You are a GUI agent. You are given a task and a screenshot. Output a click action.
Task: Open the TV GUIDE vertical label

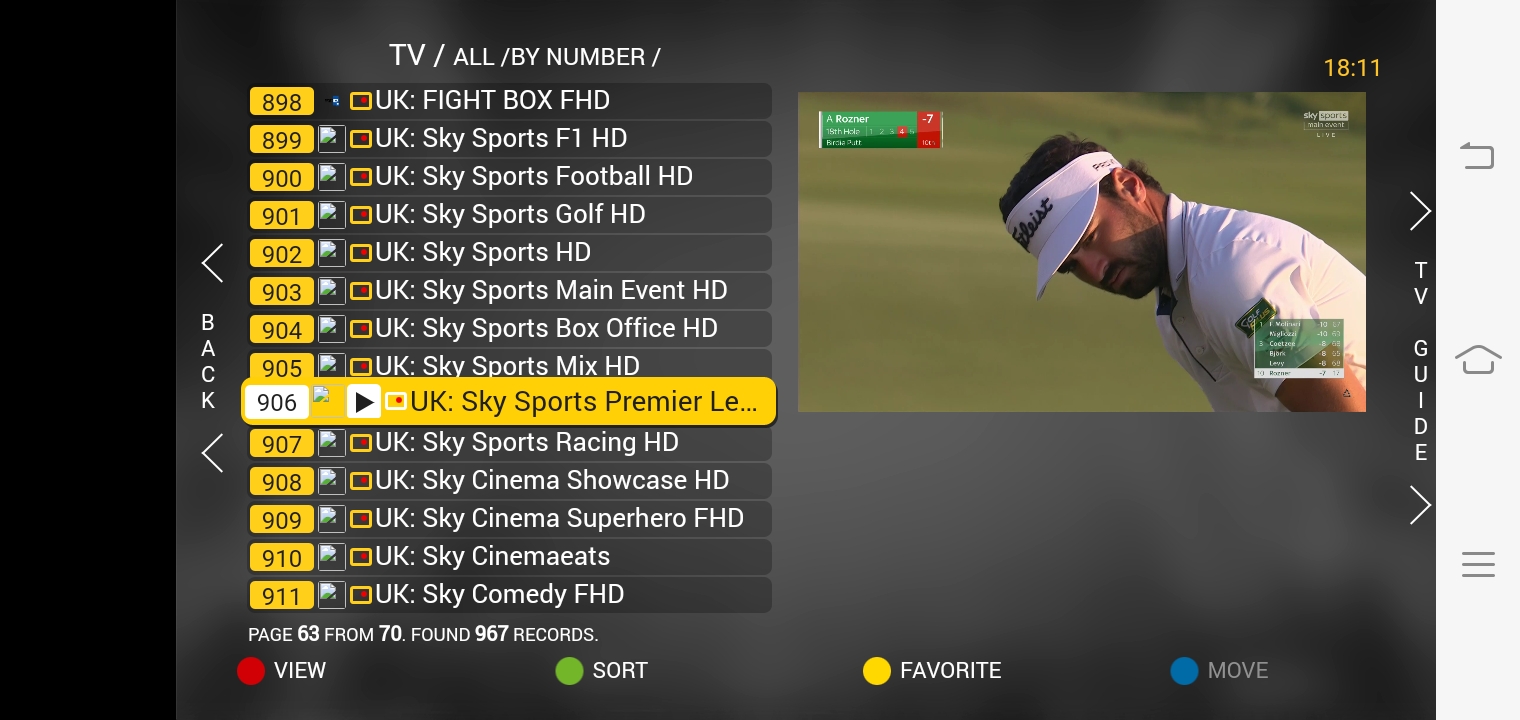tap(1420, 361)
